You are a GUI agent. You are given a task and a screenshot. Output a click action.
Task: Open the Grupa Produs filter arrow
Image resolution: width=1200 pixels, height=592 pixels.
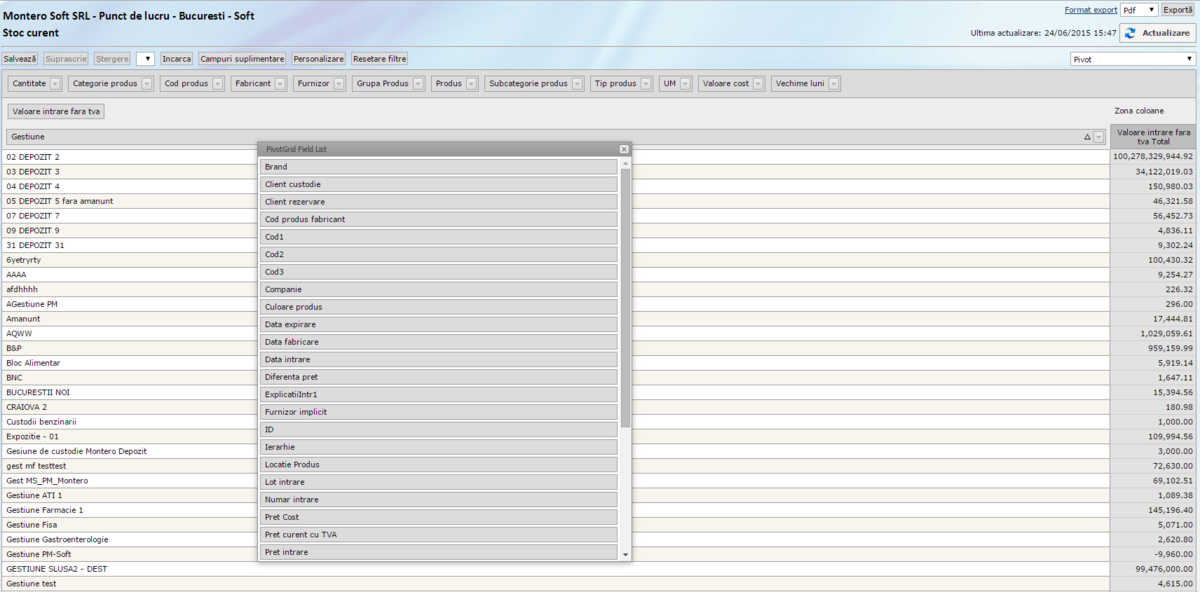419,84
